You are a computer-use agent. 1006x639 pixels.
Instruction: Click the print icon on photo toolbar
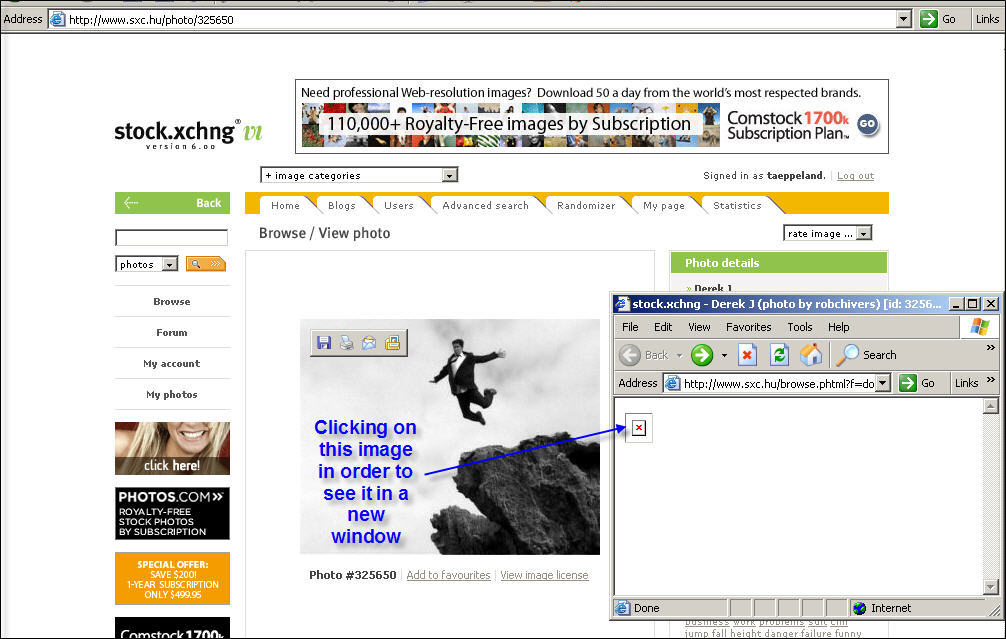346,343
